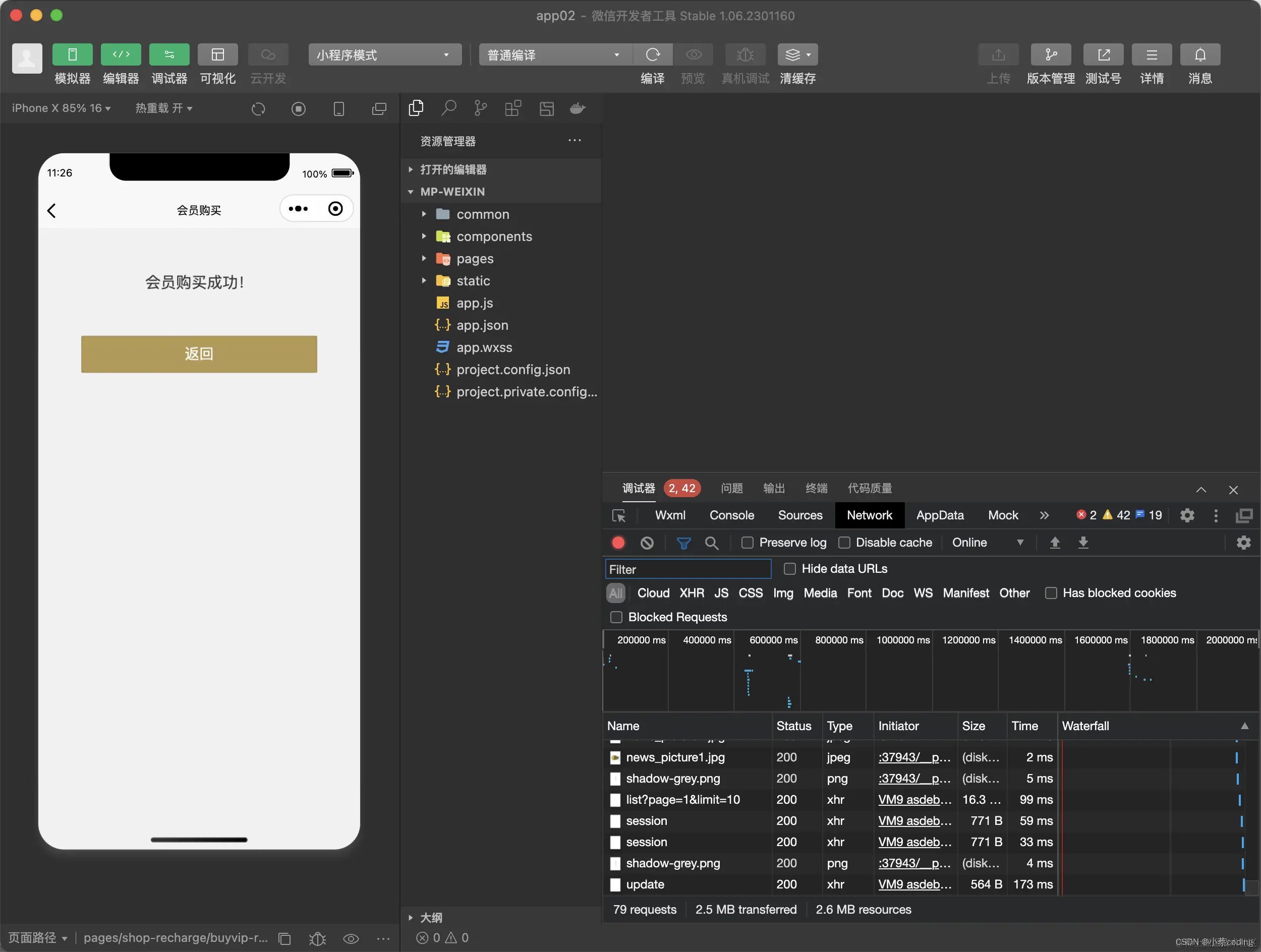Open the AppData tab
Screen dimensions: 1261x952
(x=940, y=515)
